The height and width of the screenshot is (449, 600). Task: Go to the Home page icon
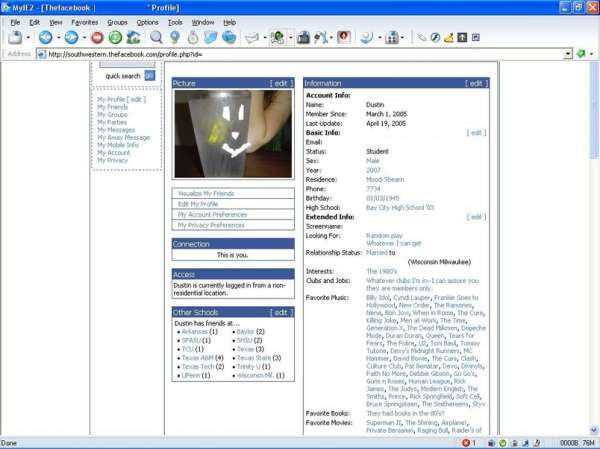coord(133,37)
